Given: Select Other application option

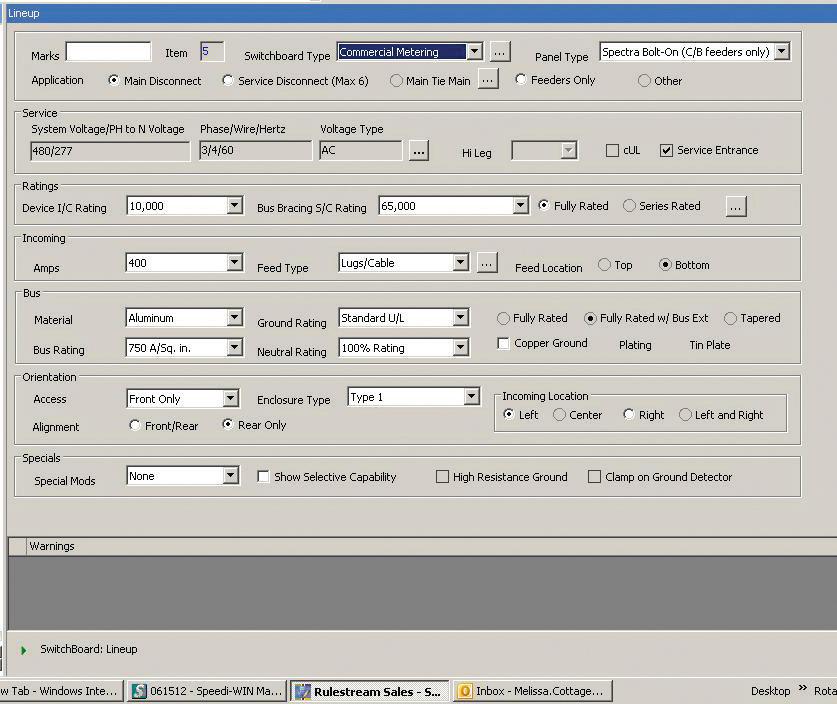Looking at the screenshot, I should pos(644,81).
